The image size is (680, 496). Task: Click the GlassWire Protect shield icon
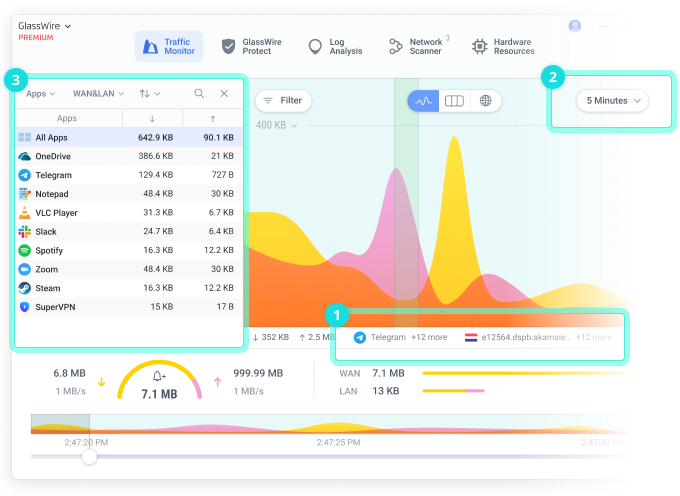[x=229, y=46]
